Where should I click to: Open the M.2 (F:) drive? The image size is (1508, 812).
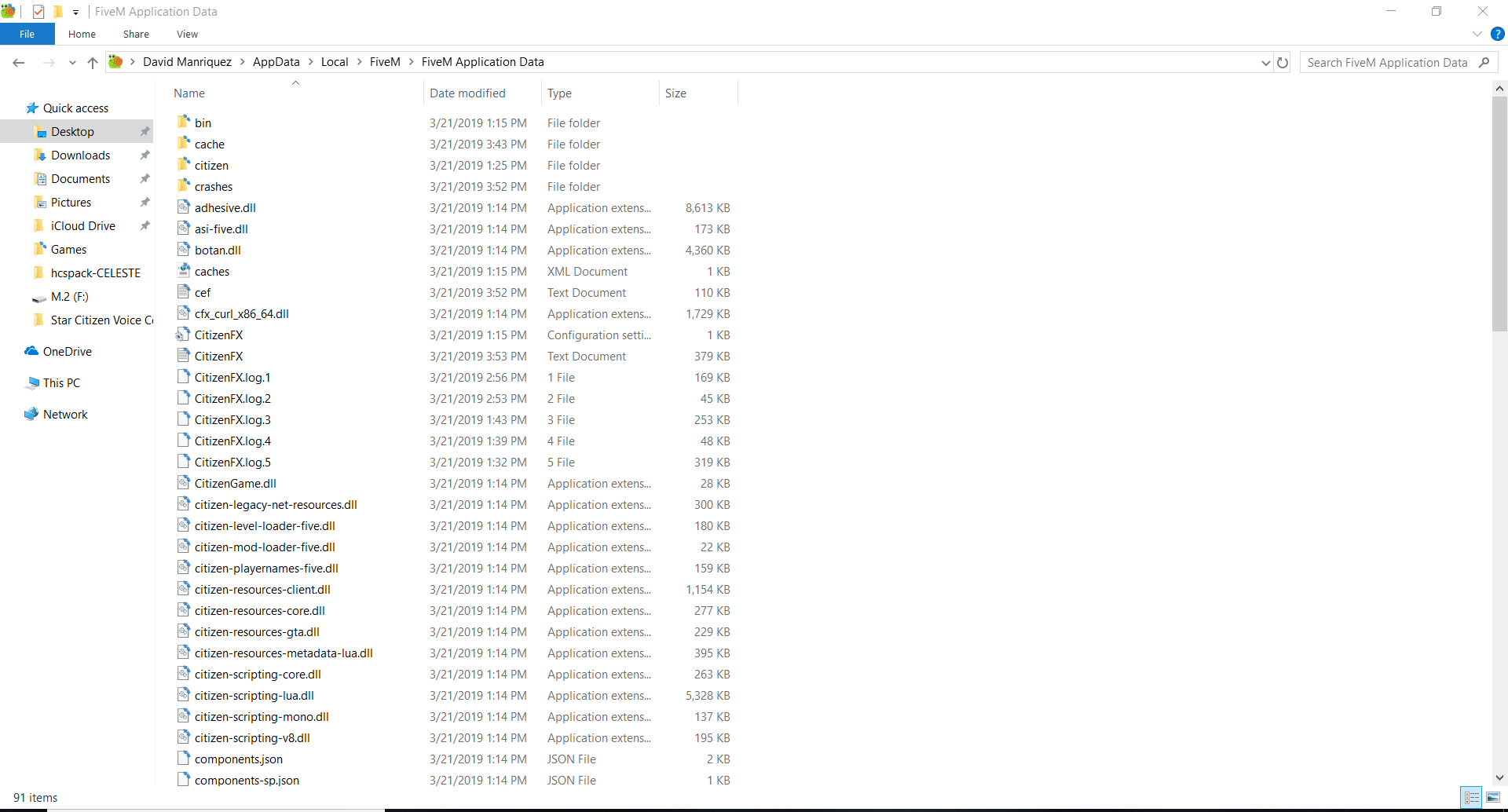tap(69, 297)
